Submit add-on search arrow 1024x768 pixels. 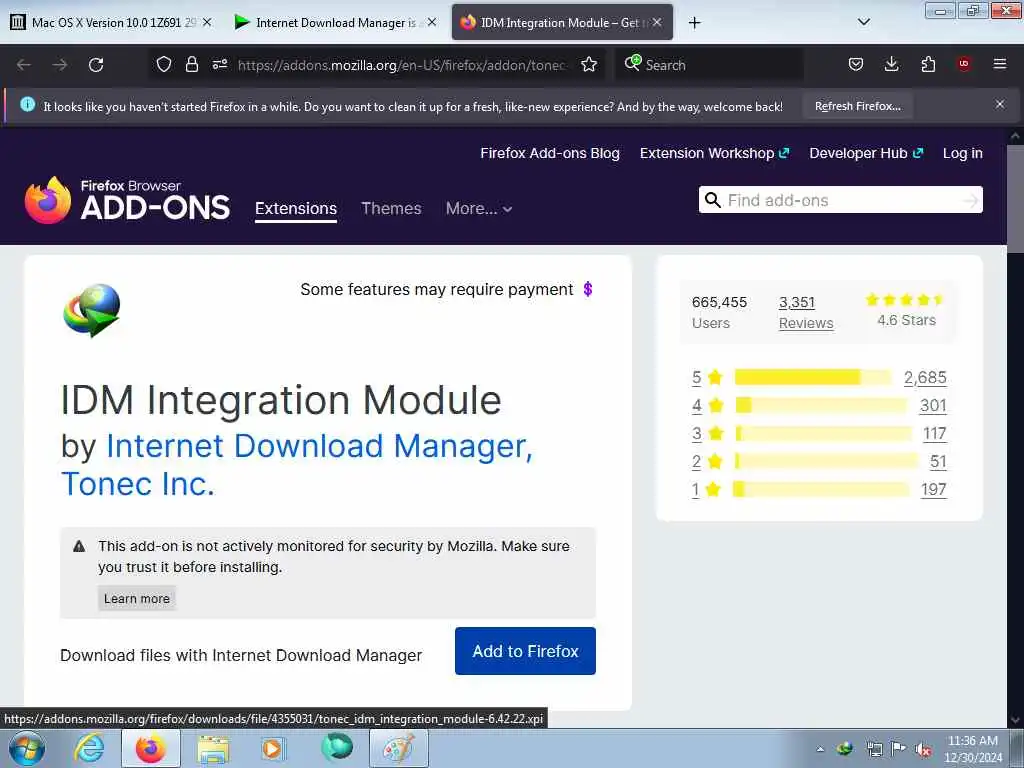click(x=970, y=200)
